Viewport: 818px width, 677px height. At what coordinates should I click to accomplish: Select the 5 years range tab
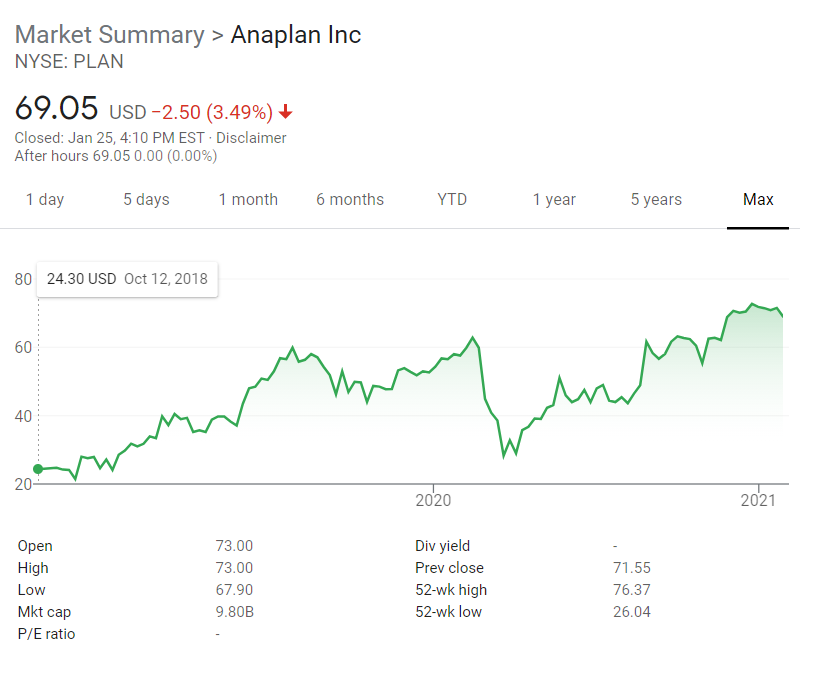656,199
